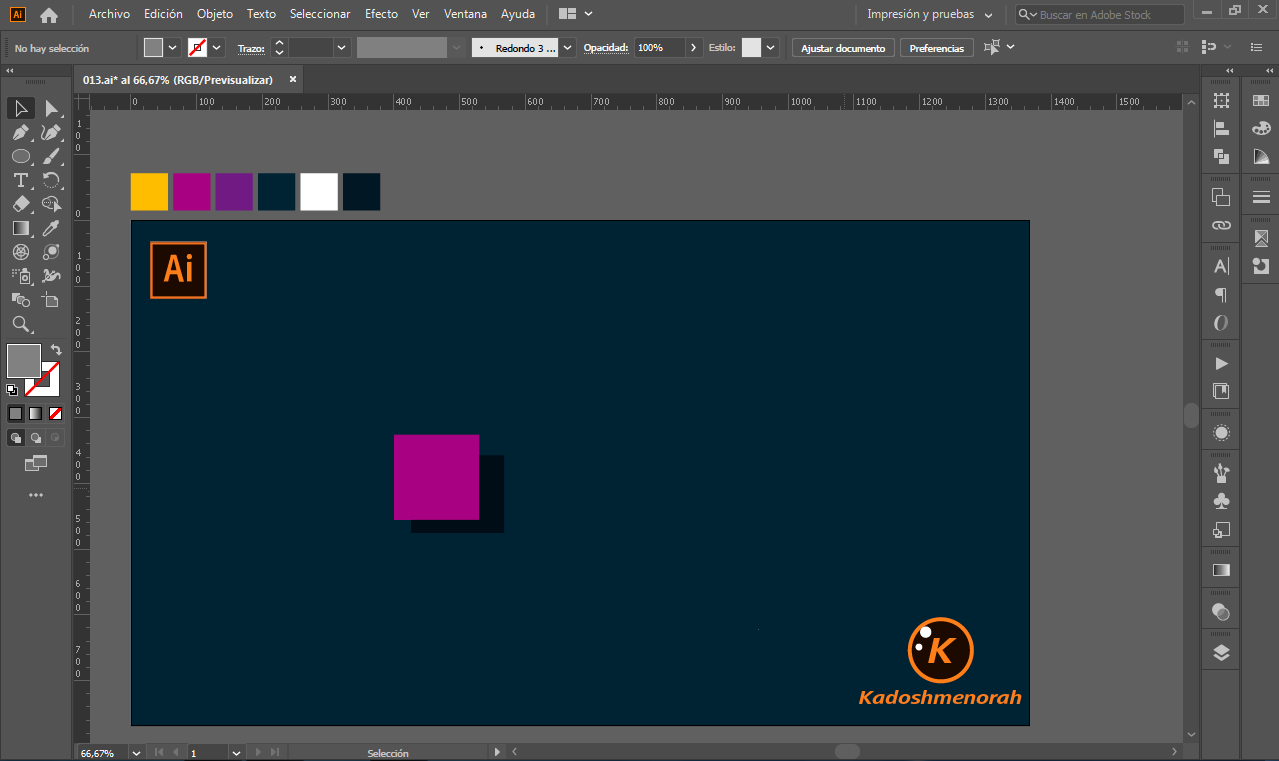Enable Draw Normal mode
This screenshot has height=761, width=1279.
pyautogui.click(x=15, y=438)
